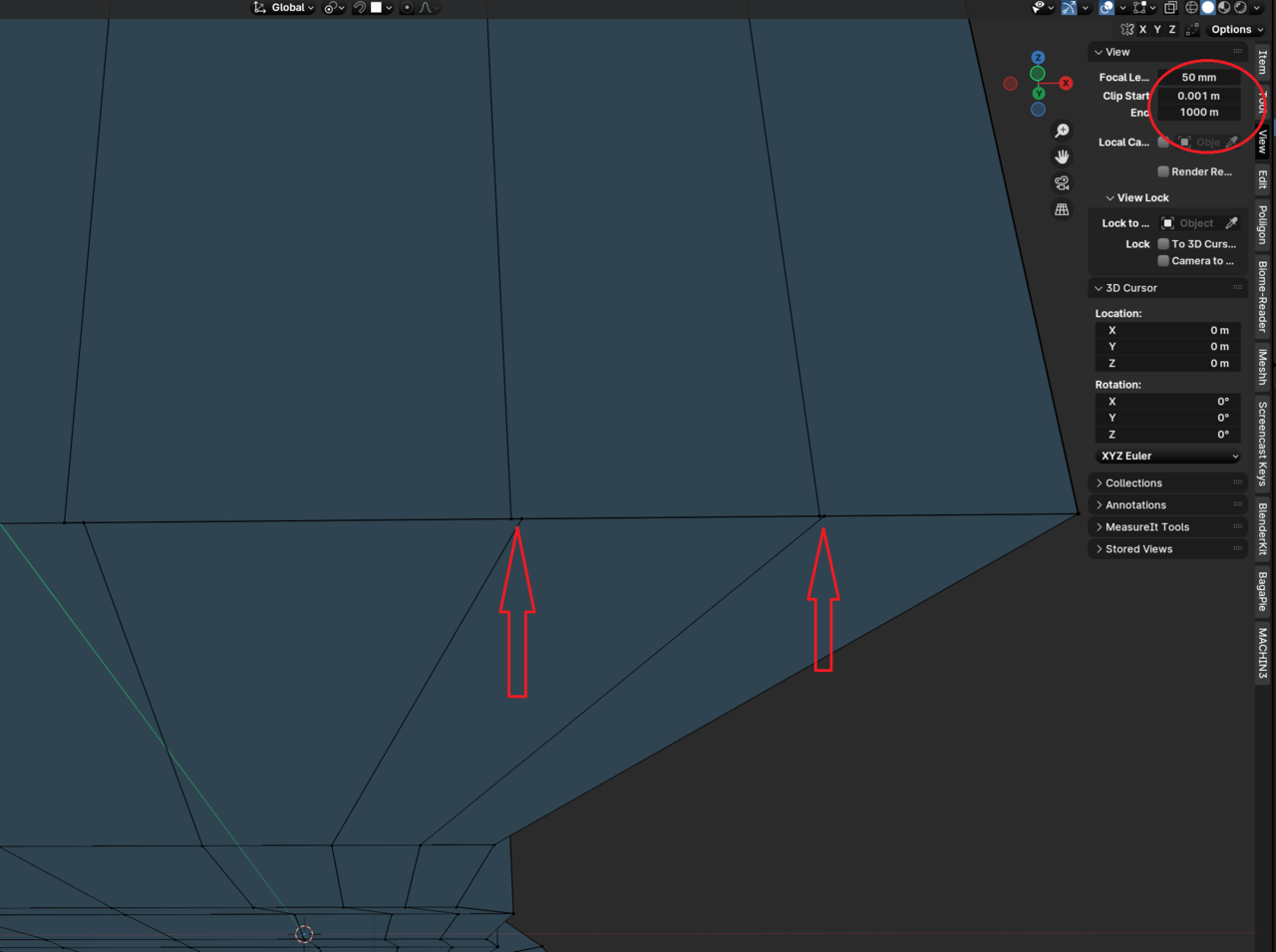Toggle the snap magnet icon

(360, 8)
